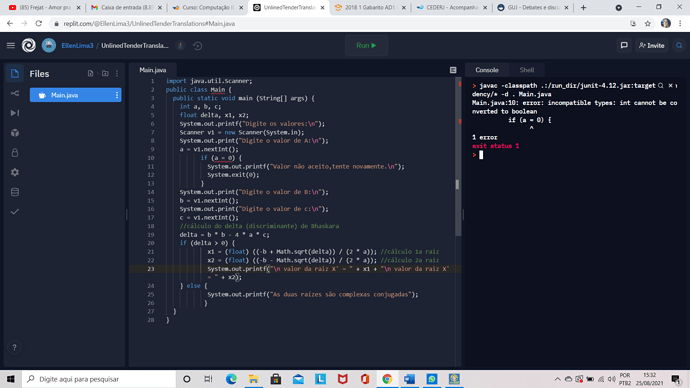The width and height of the screenshot is (690, 388).
Task: Open the Unit tests checkmark sidebar icon
Action: click(x=15, y=212)
